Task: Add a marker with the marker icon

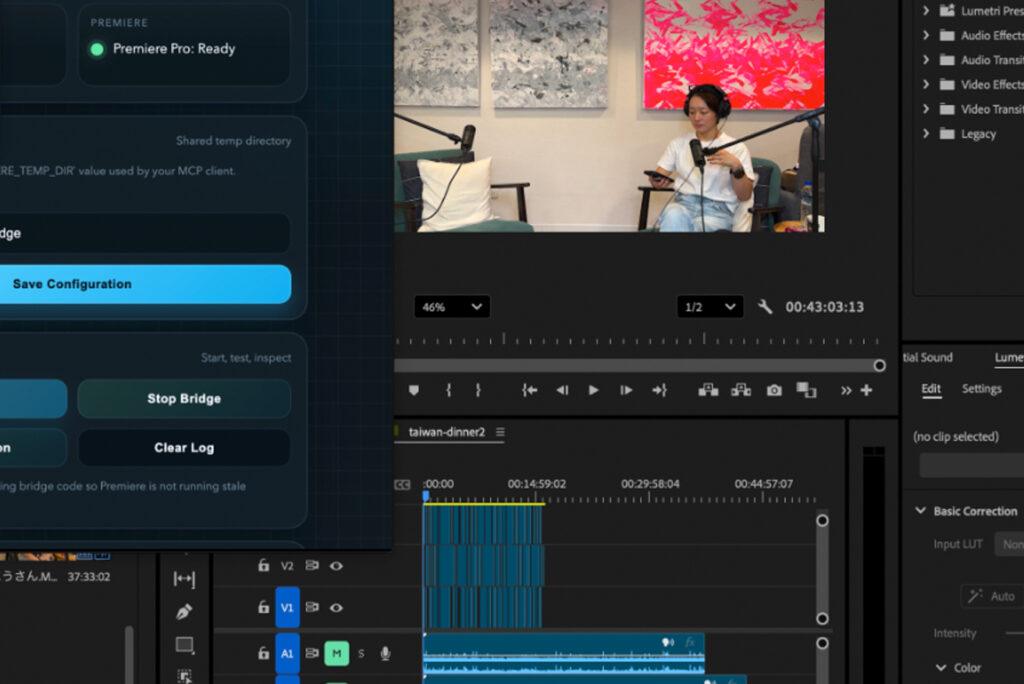Action: click(x=414, y=391)
